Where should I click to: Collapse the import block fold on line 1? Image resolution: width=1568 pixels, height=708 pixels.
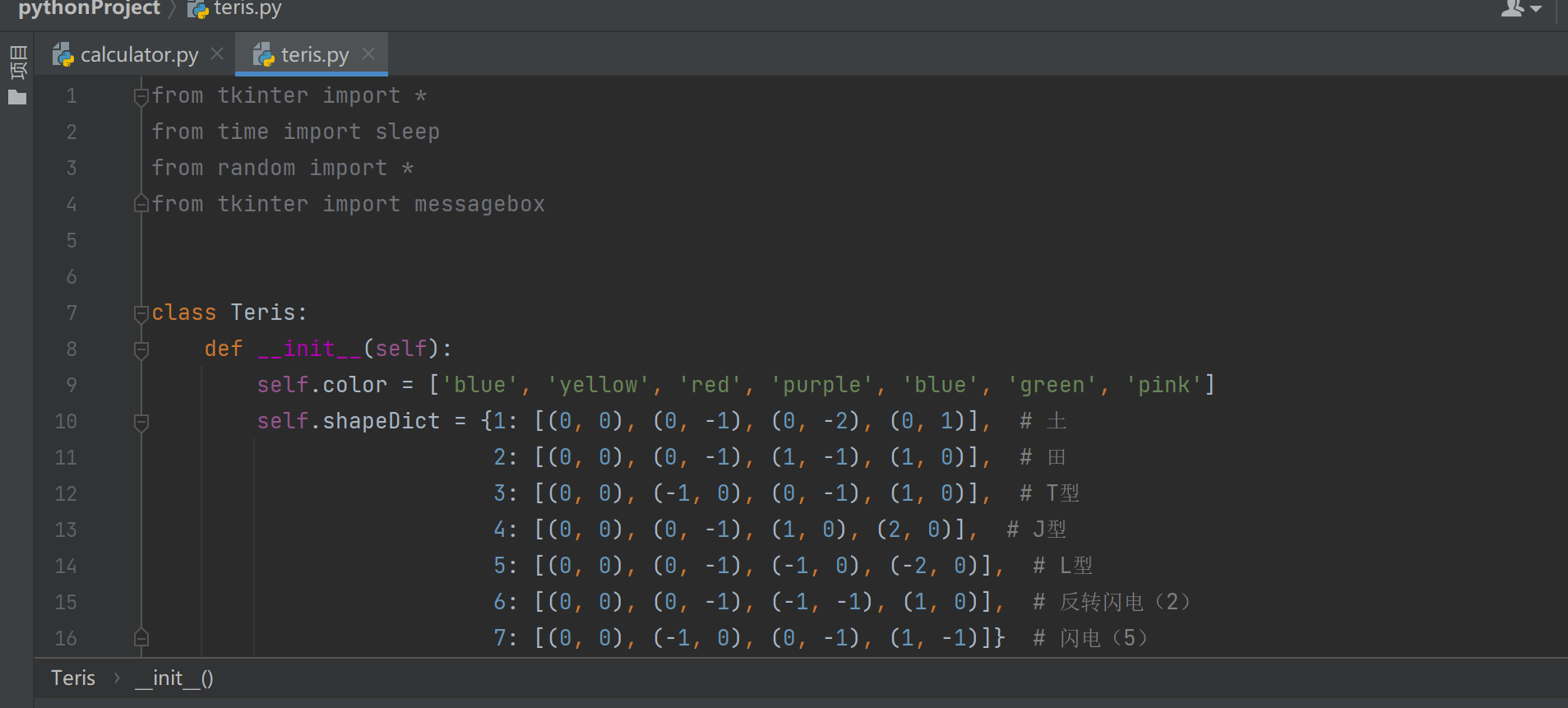(141, 96)
